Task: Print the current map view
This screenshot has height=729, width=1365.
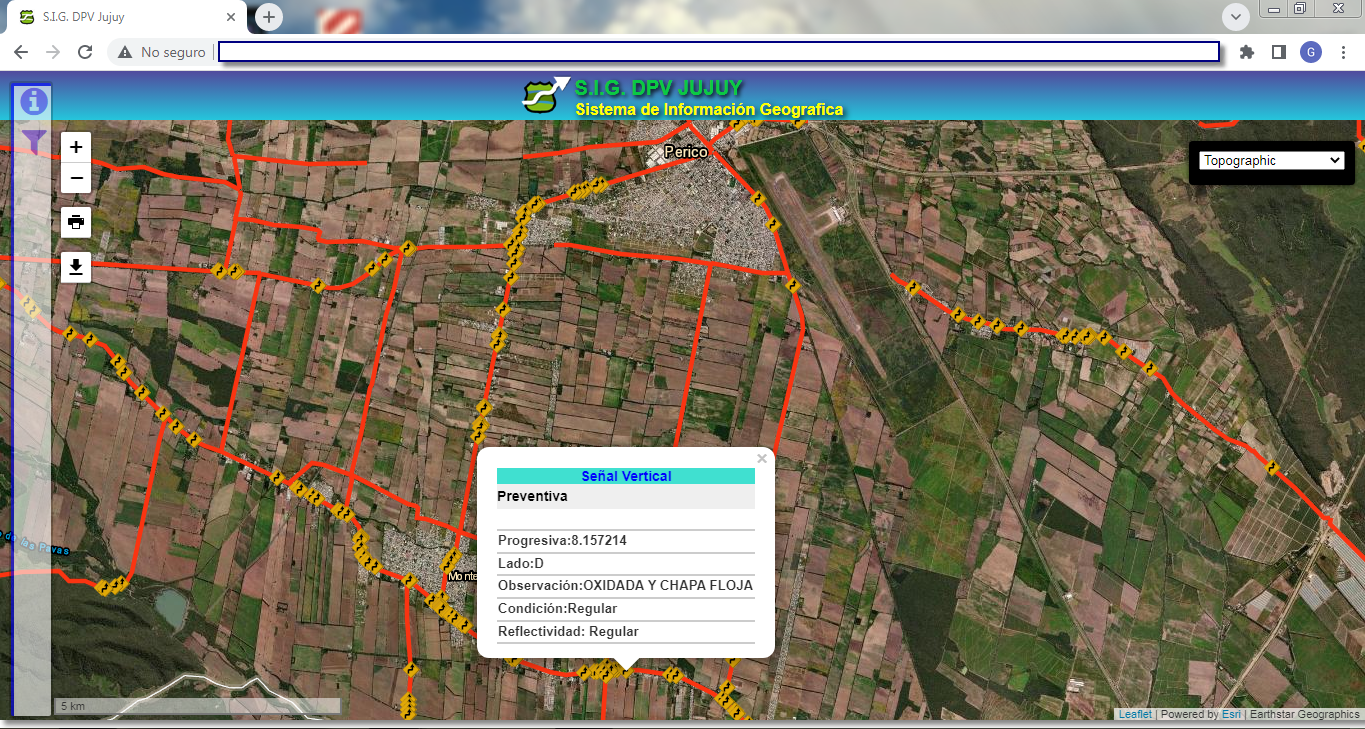Action: 76,221
